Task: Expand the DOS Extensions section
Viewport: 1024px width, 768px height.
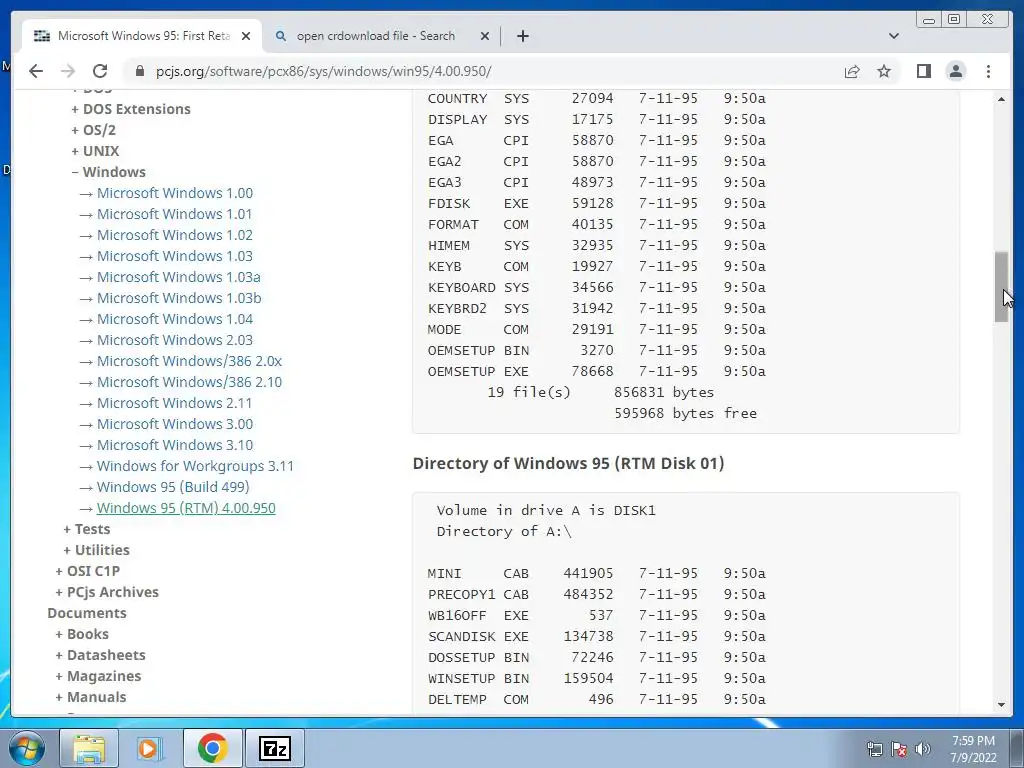Action: pos(131,109)
